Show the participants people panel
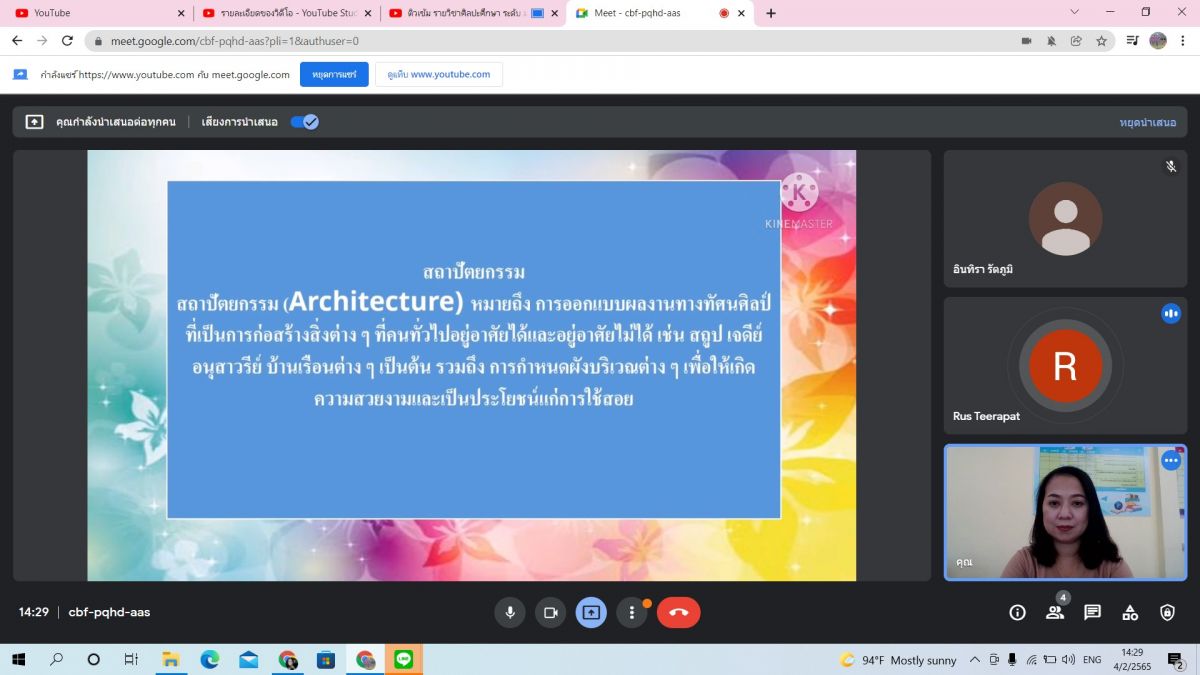The width and height of the screenshot is (1200, 675). tap(1055, 612)
